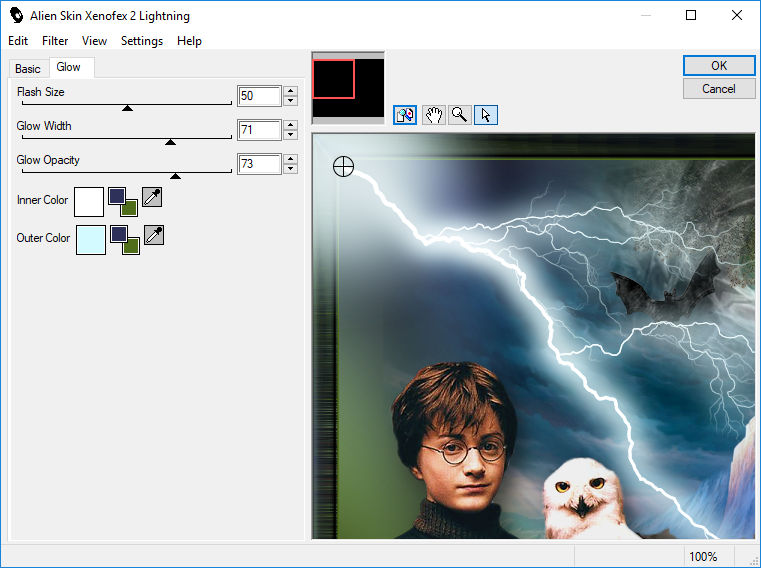Open the Settings menu

142,41
